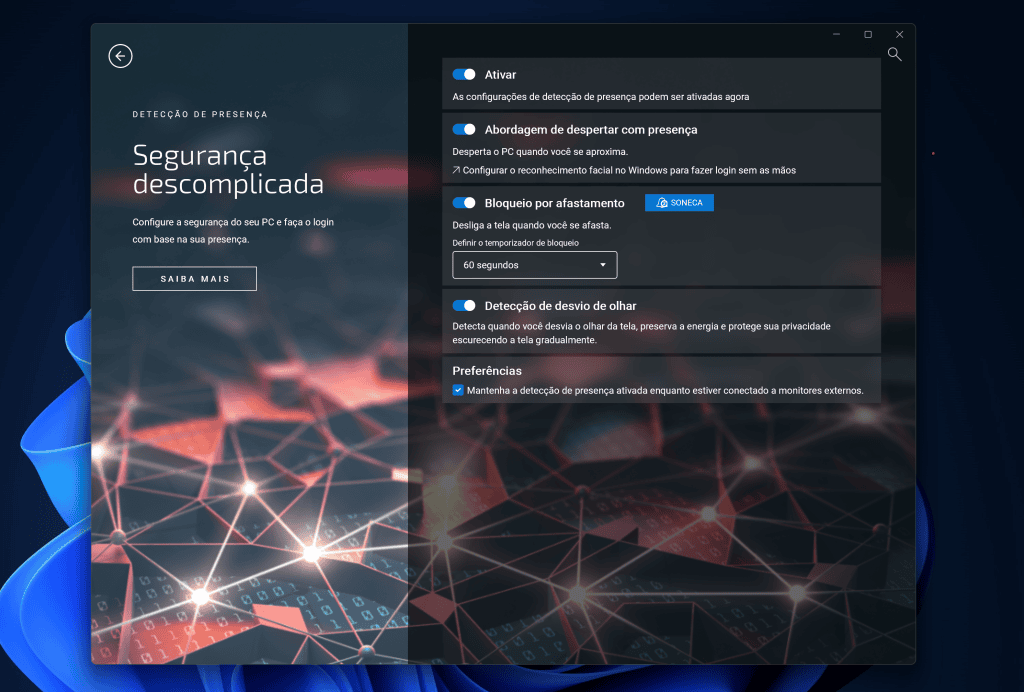This screenshot has height=692, width=1024.
Task: Click the Saiba Mais button
Action: point(195,279)
